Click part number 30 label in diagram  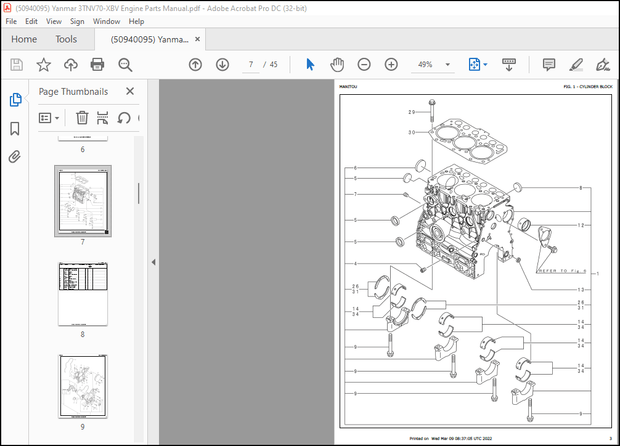(x=412, y=132)
